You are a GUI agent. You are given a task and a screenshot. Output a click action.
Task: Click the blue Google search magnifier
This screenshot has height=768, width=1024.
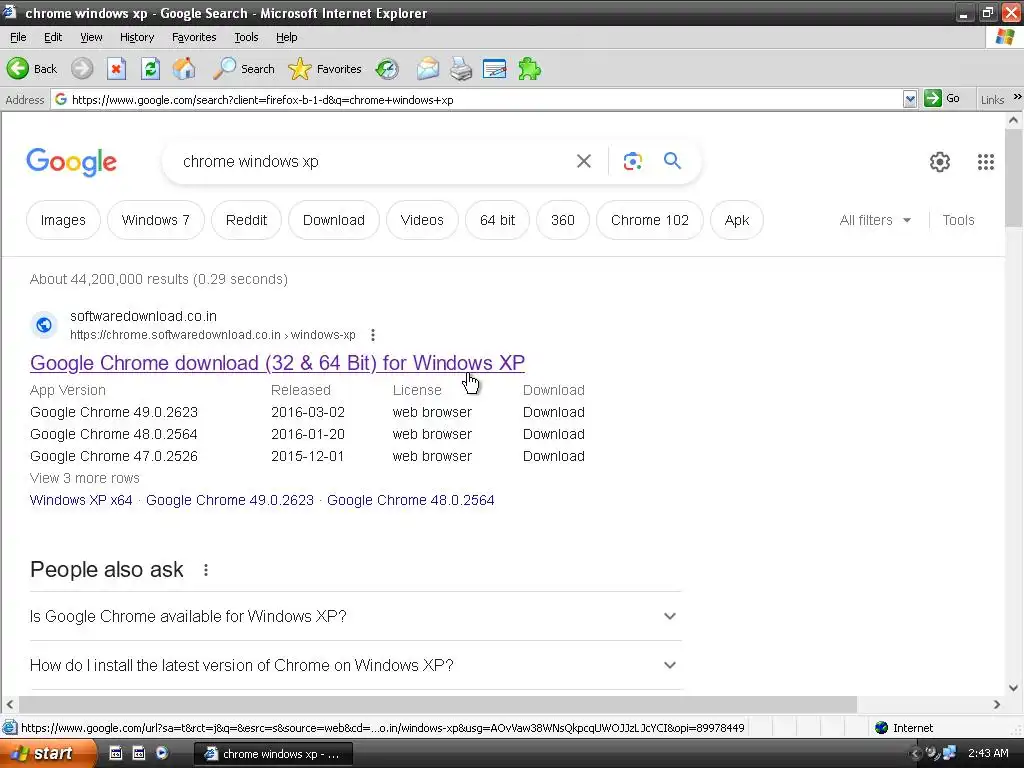click(x=673, y=161)
